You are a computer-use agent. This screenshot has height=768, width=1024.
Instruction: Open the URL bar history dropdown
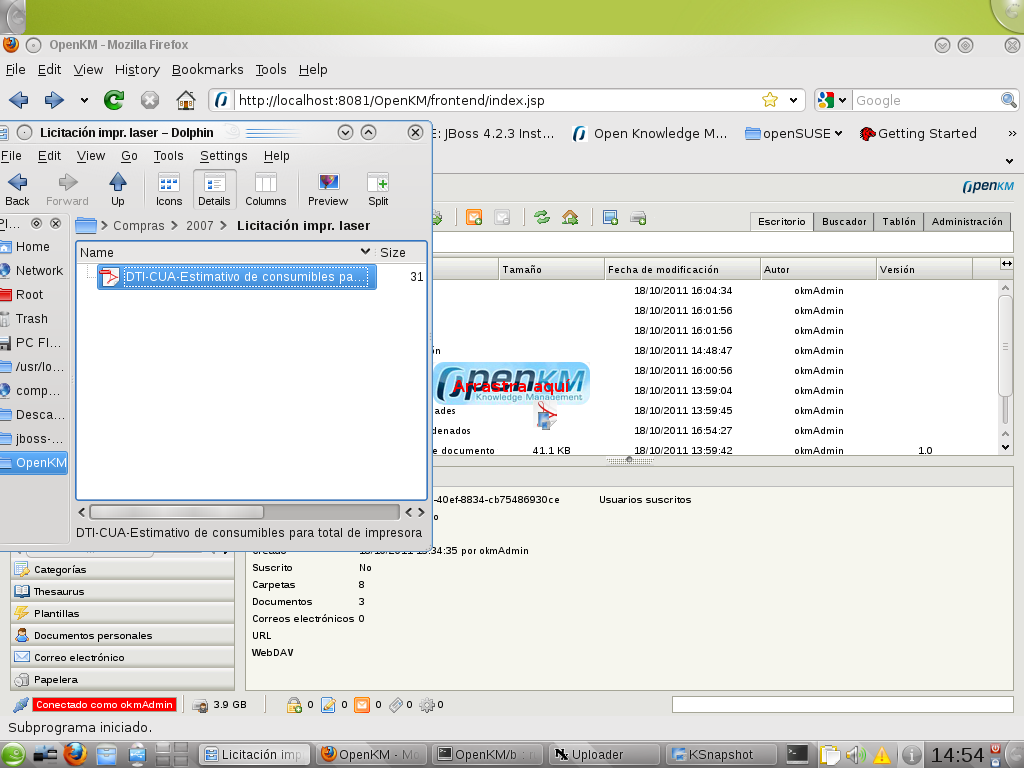point(794,100)
